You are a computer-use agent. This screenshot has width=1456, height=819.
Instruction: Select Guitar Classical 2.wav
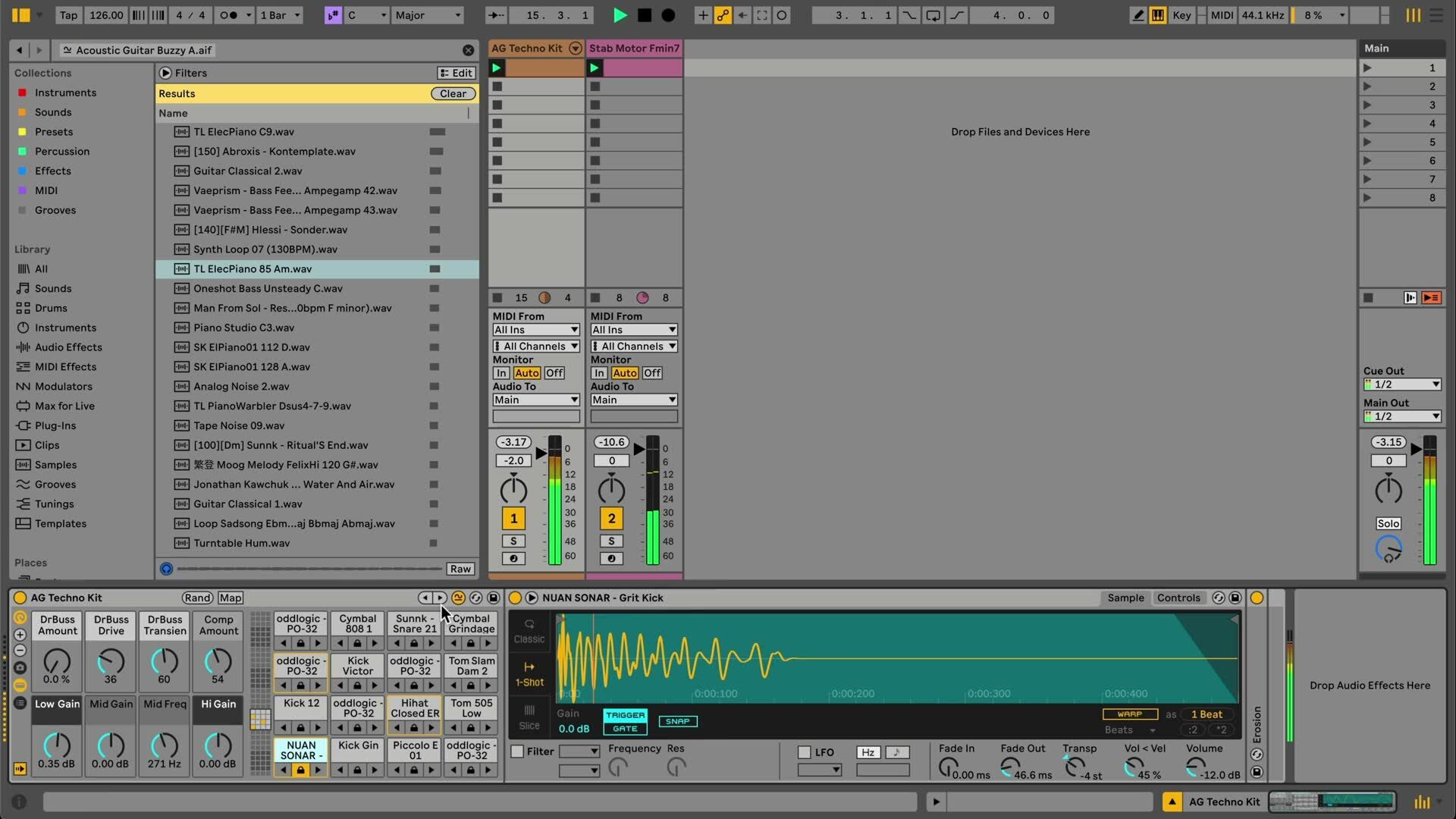(317, 171)
